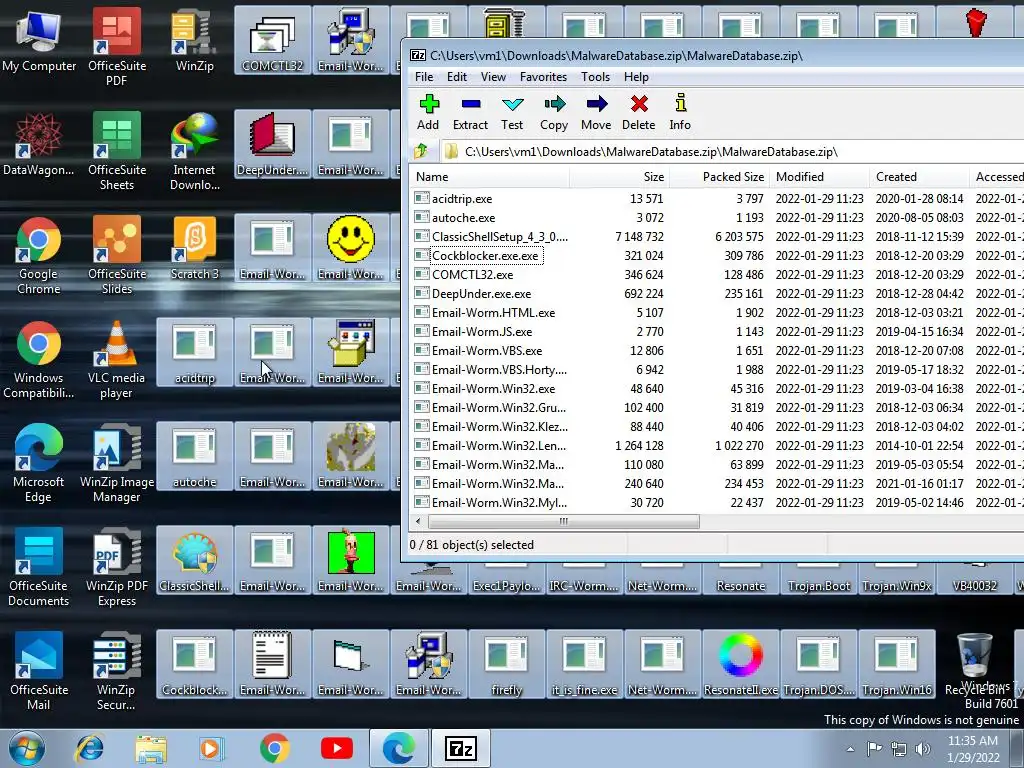Open the Info toolbar button

pos(680,112)
